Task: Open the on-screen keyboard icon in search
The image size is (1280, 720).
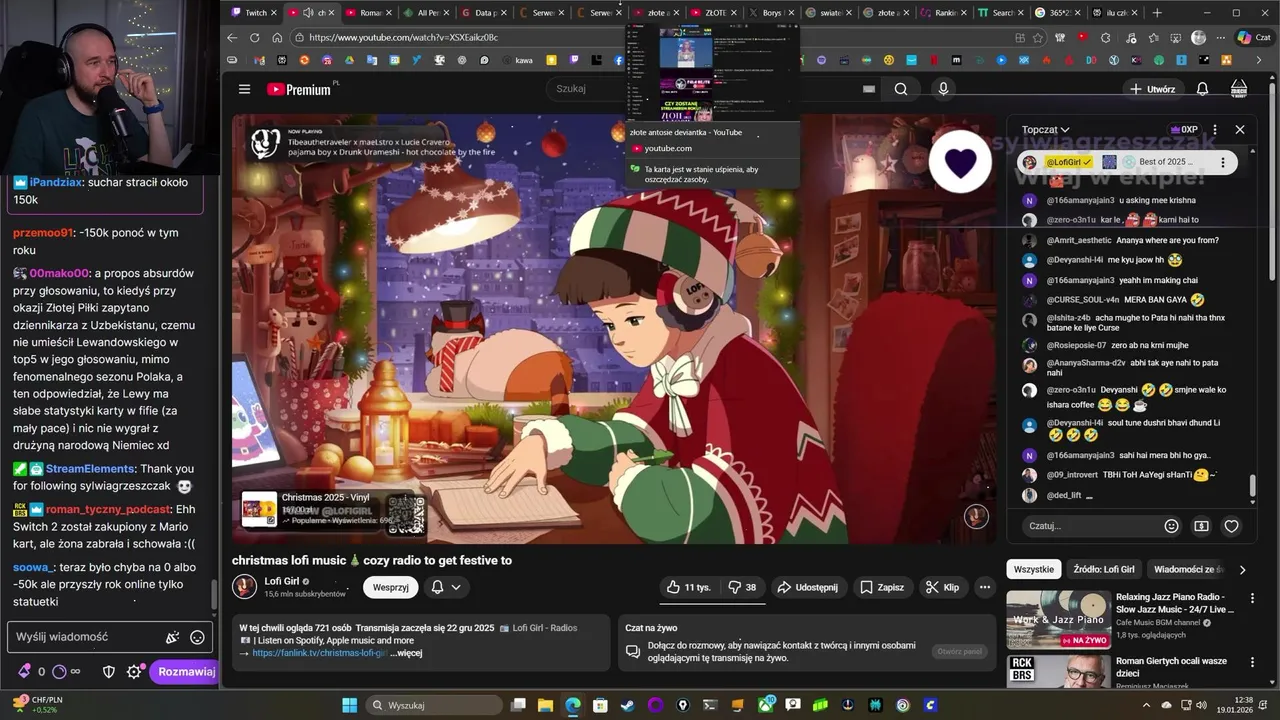Action: 868,89
